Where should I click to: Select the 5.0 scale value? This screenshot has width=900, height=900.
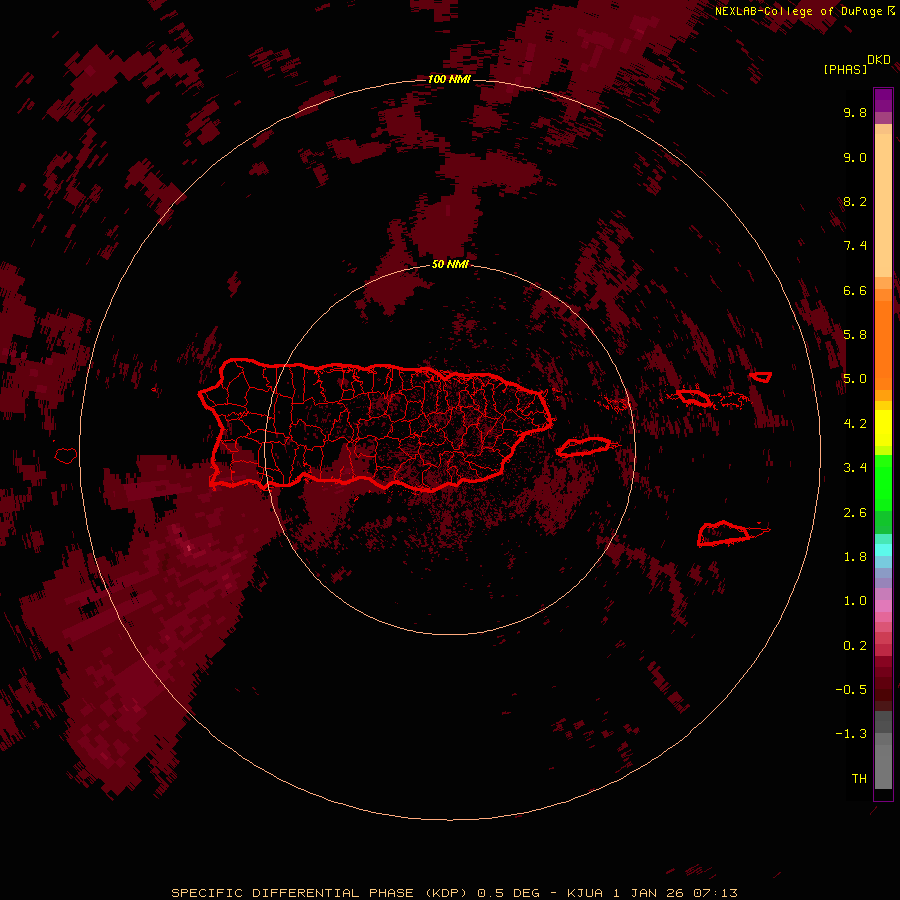point(855,379)
